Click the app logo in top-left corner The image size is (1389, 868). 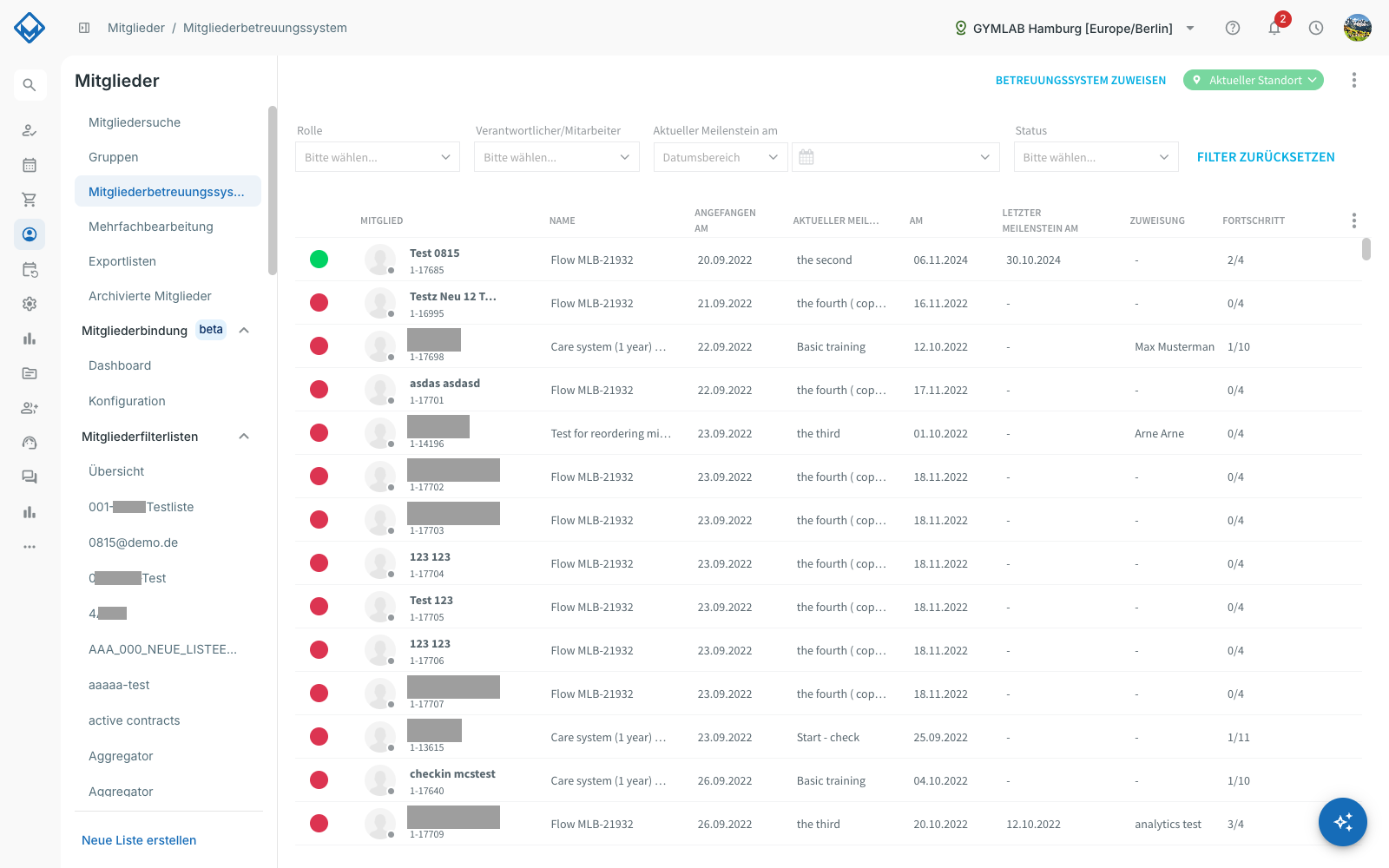coord(30,28)
